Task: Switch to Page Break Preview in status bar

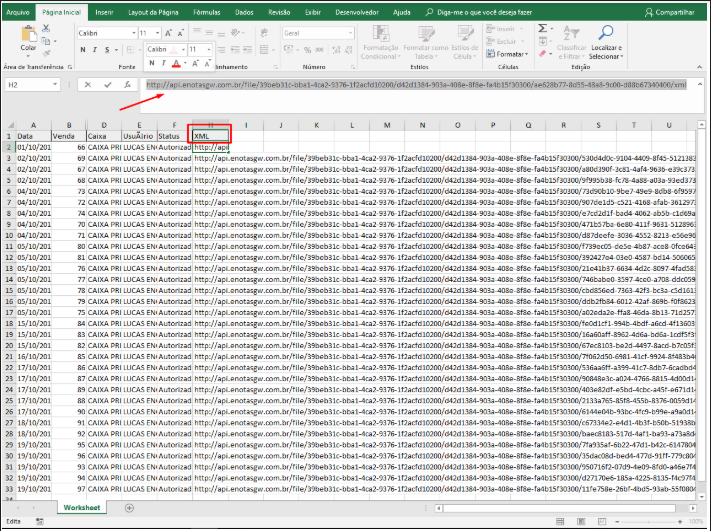Action: click(602, 521)
